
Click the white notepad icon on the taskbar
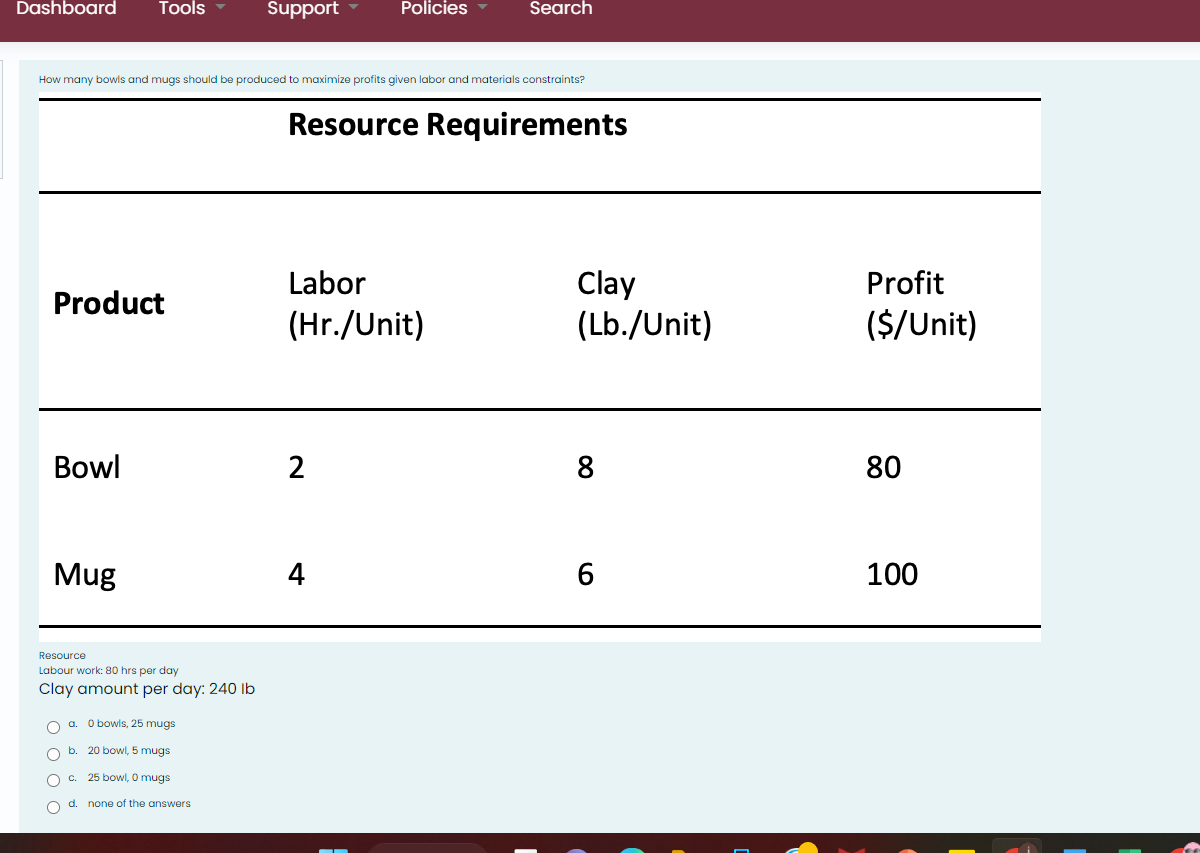click(x=525, y=848)
